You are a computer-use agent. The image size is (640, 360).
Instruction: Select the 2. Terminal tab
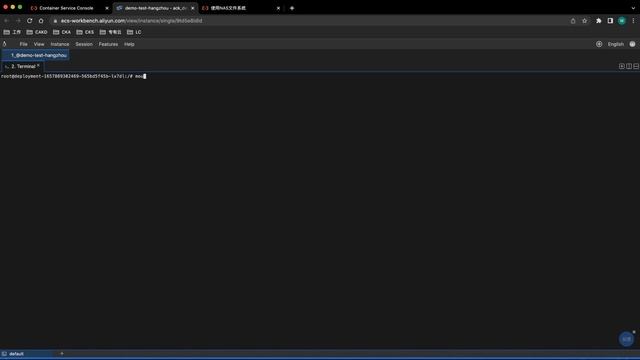[x=23, y=66]
